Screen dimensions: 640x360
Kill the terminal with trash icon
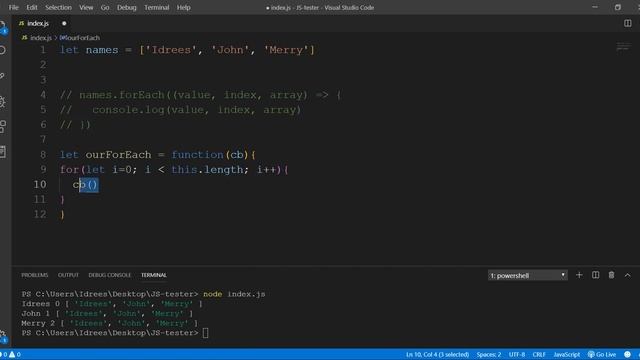pyautogui.click(x=611, y=275)
